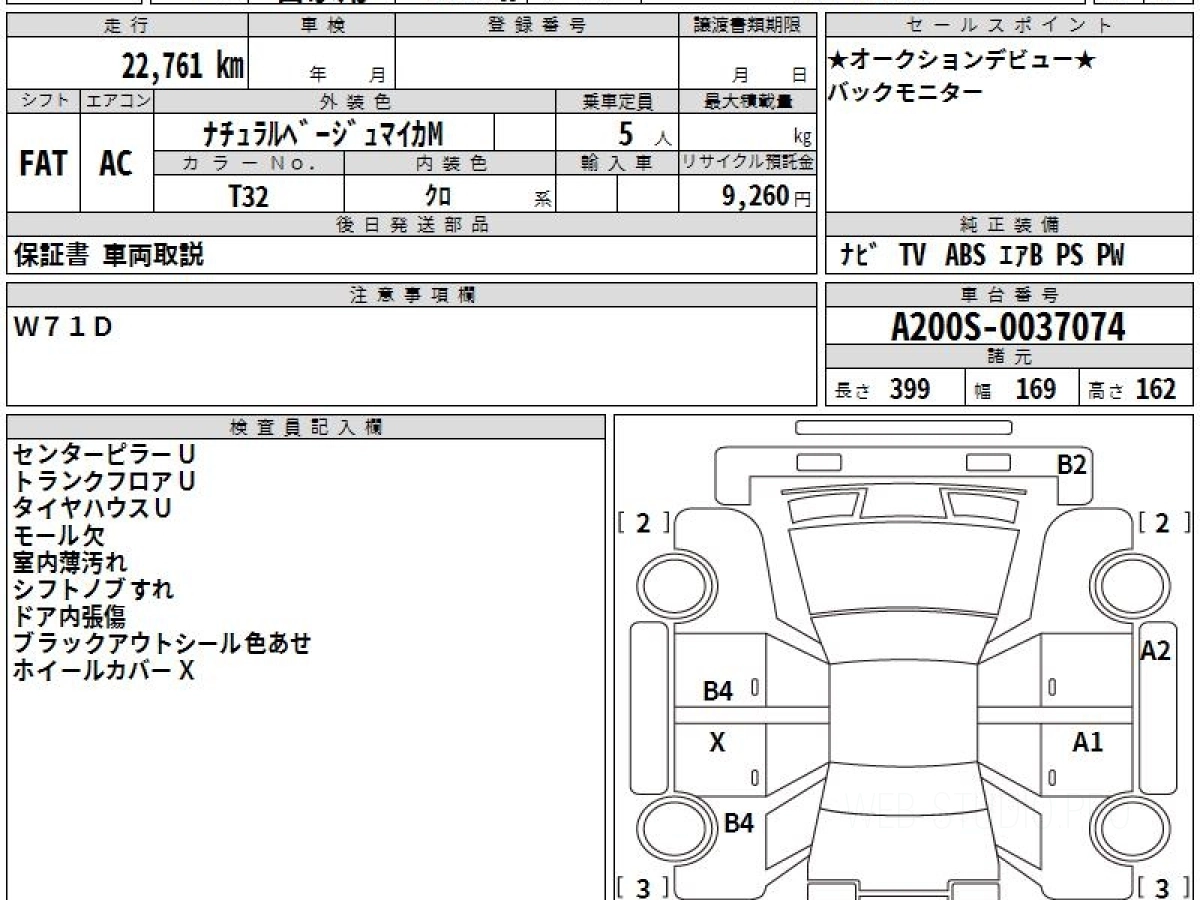
Task: Select the 保証書 車両取説 later-shipped parts text
Action: click(109, 255)
